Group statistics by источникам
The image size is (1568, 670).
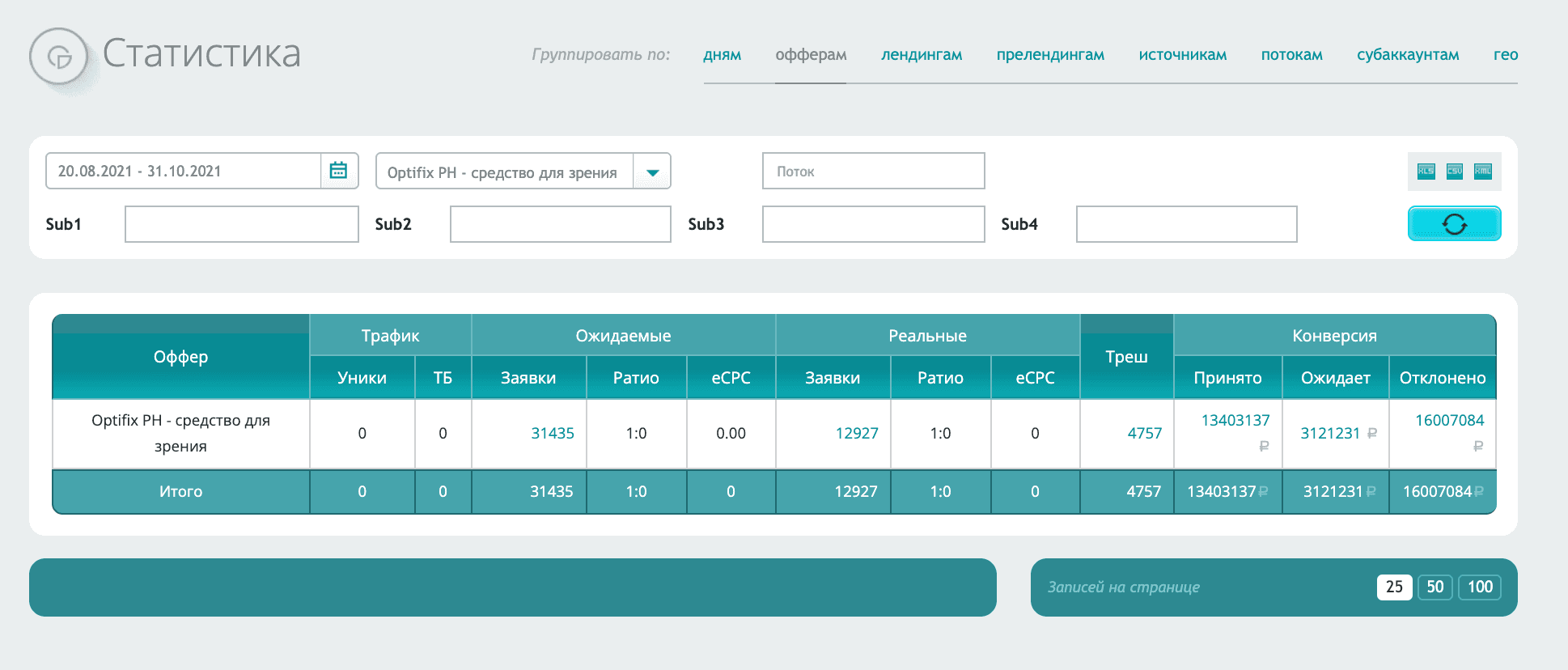point(1182,55)
